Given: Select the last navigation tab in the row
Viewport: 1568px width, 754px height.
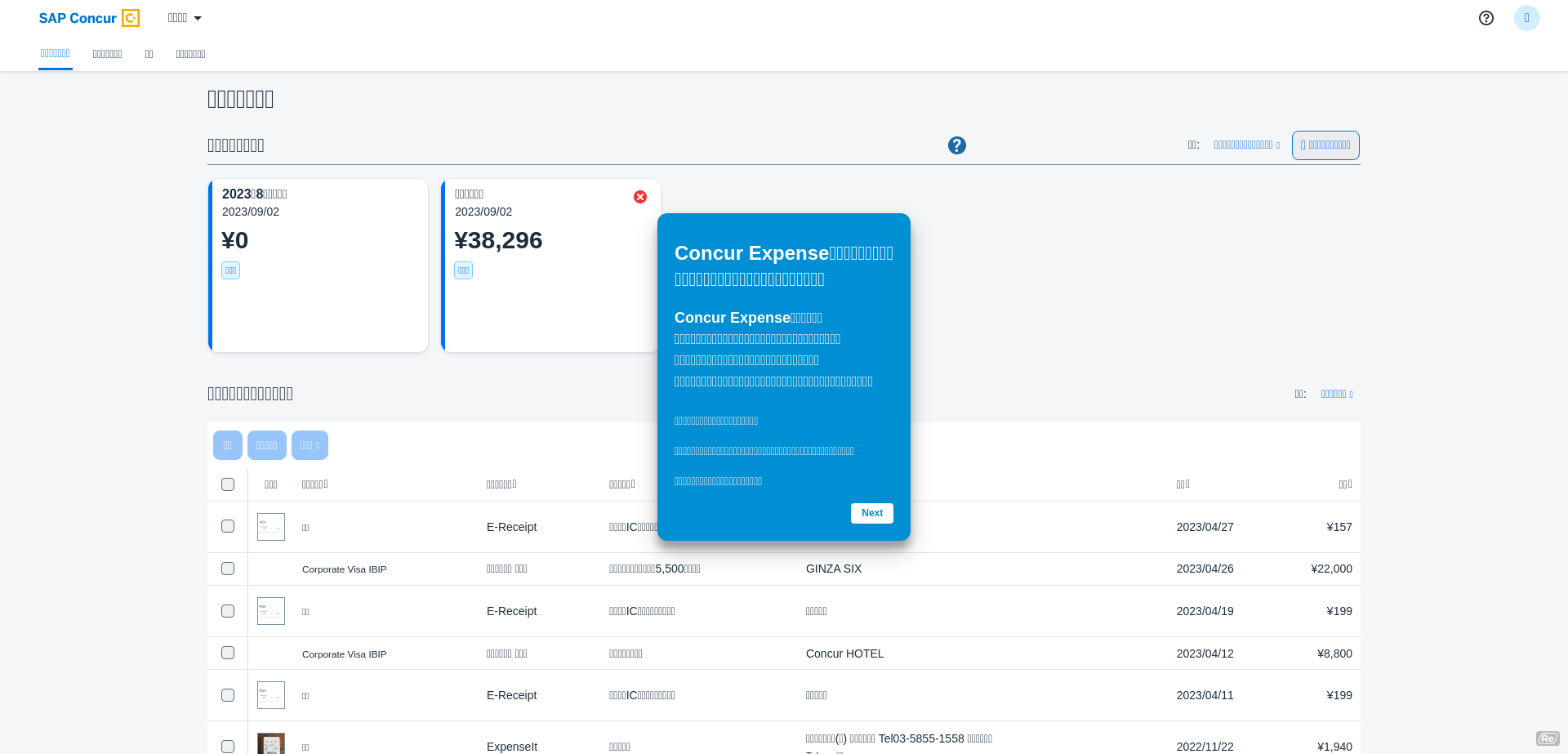Looking at the screenshot, I should coord(190,54).
